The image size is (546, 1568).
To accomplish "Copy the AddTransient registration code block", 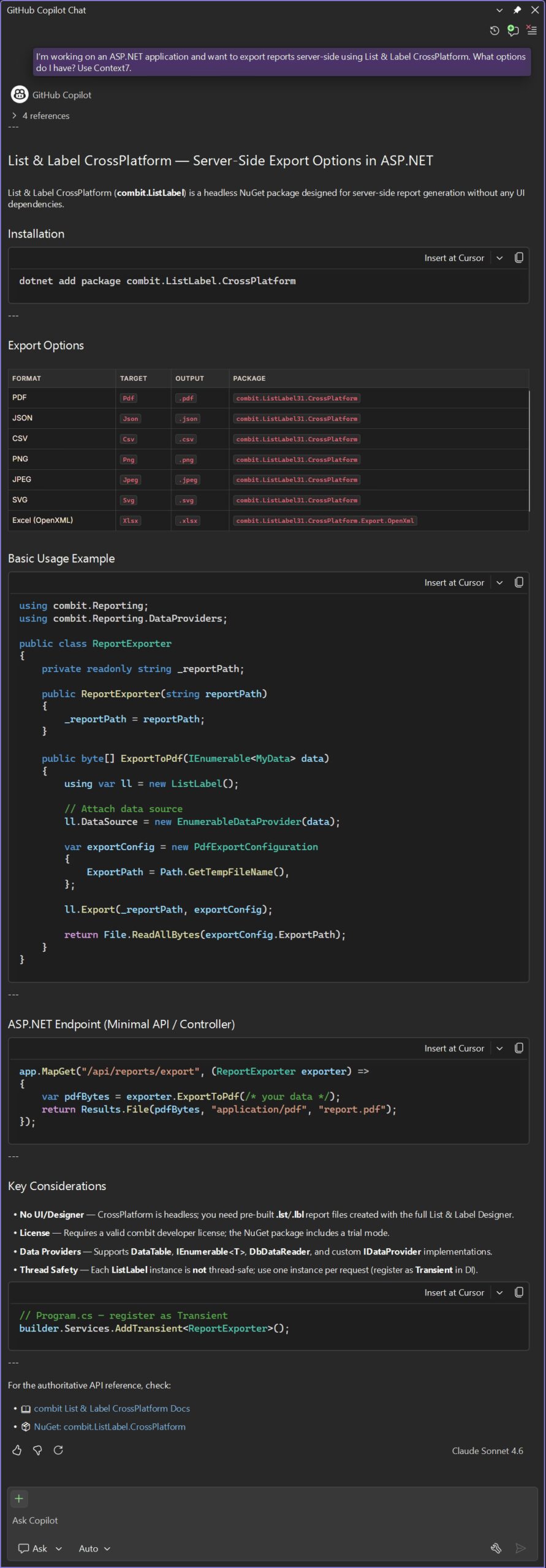I will click(x=519, y=1292).
